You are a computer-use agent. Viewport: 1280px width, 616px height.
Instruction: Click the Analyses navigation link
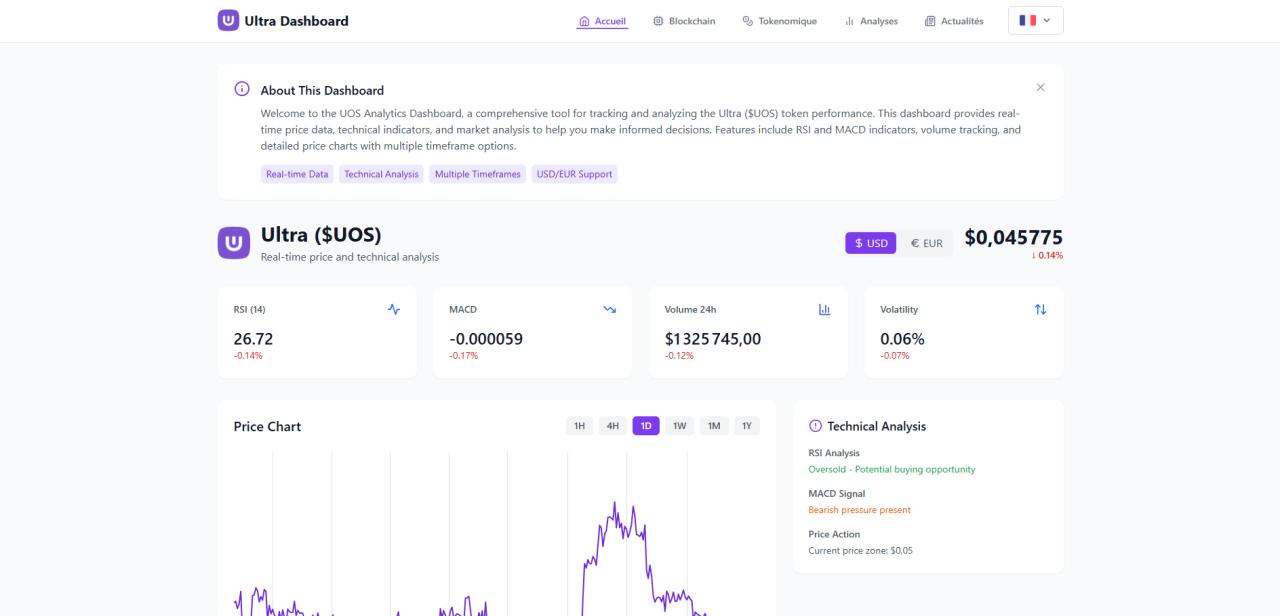[x=871, y=20]
